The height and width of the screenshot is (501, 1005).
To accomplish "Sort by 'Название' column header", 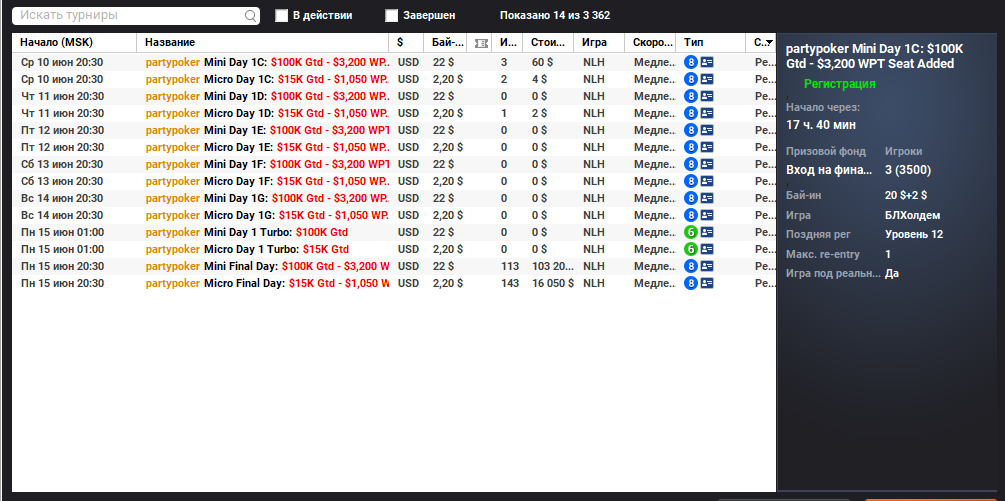I will point(263,43).
